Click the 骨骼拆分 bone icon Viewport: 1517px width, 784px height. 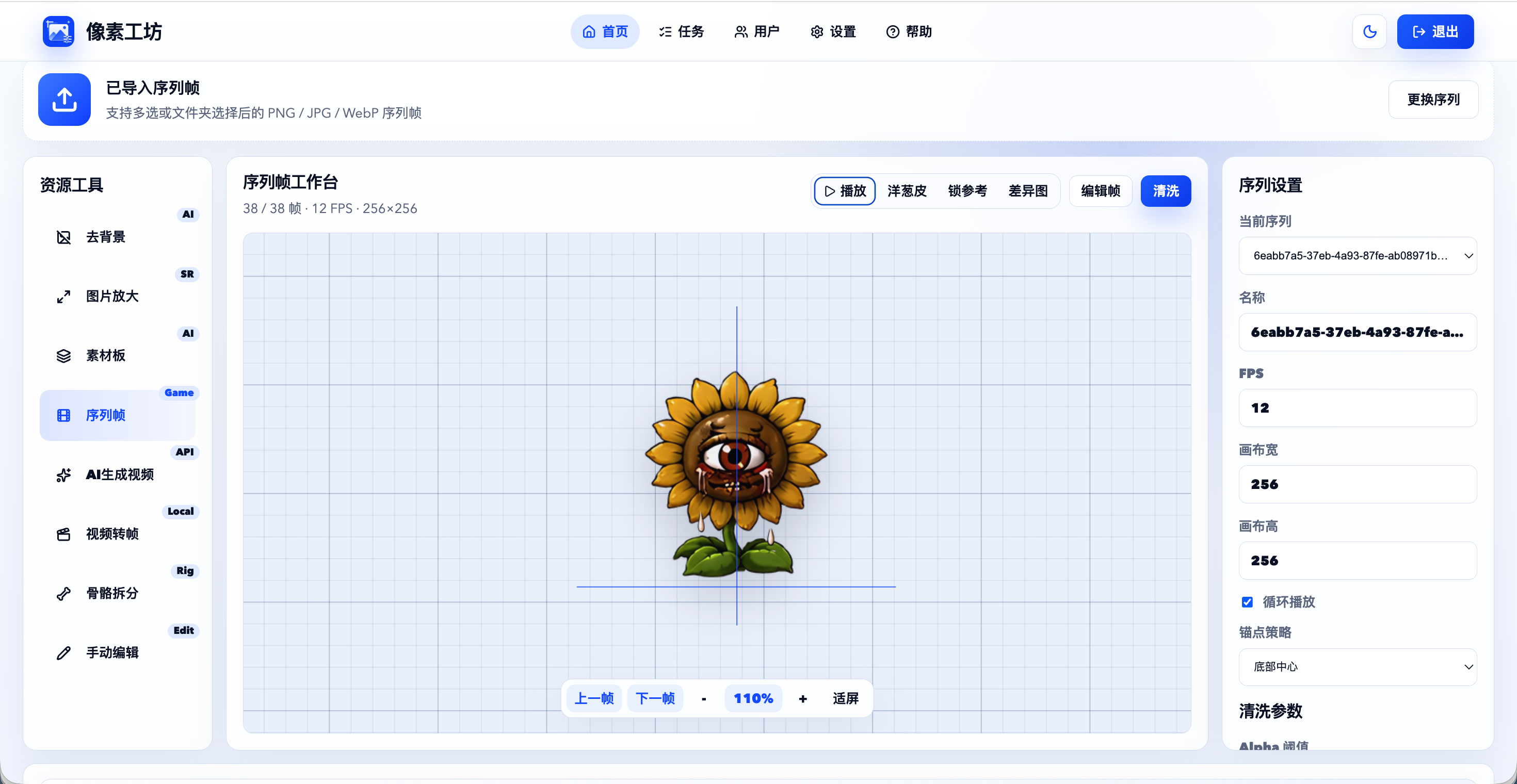coord(63,593)
